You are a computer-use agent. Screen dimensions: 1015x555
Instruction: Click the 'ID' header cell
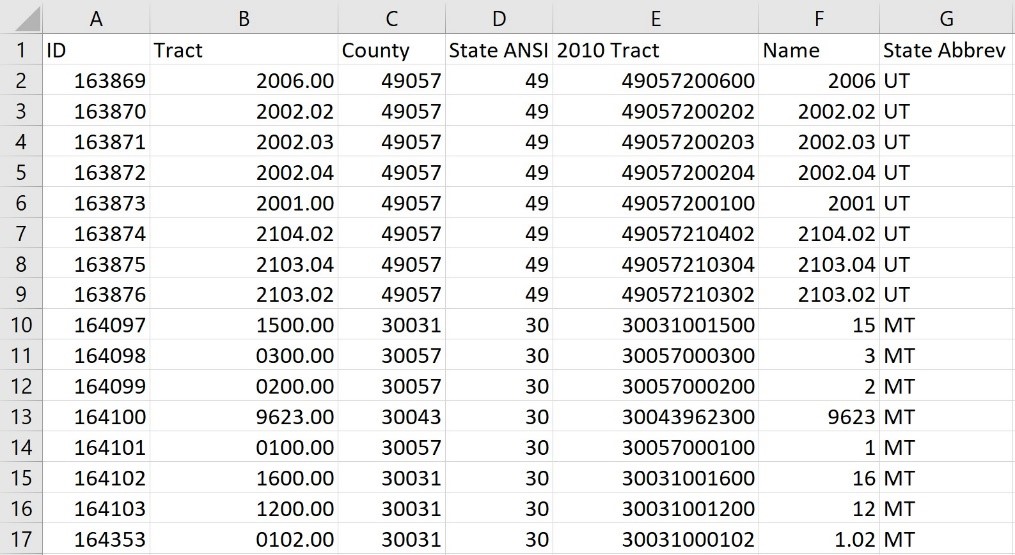pos(96,50)
